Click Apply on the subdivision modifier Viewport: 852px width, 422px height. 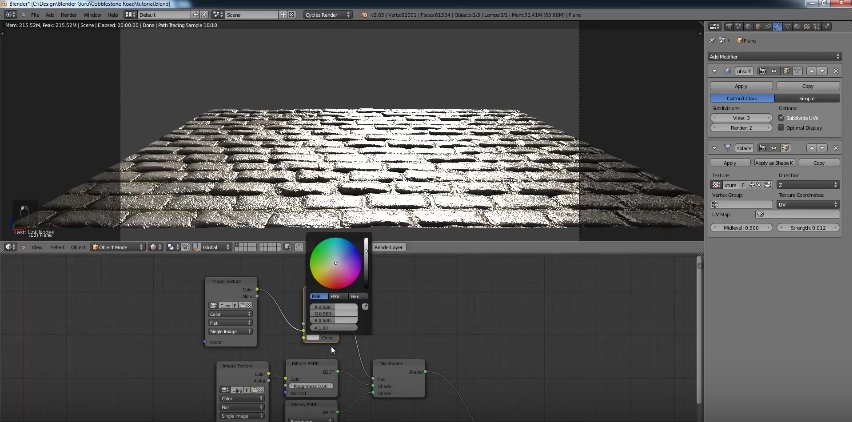[x=741, y=87]
